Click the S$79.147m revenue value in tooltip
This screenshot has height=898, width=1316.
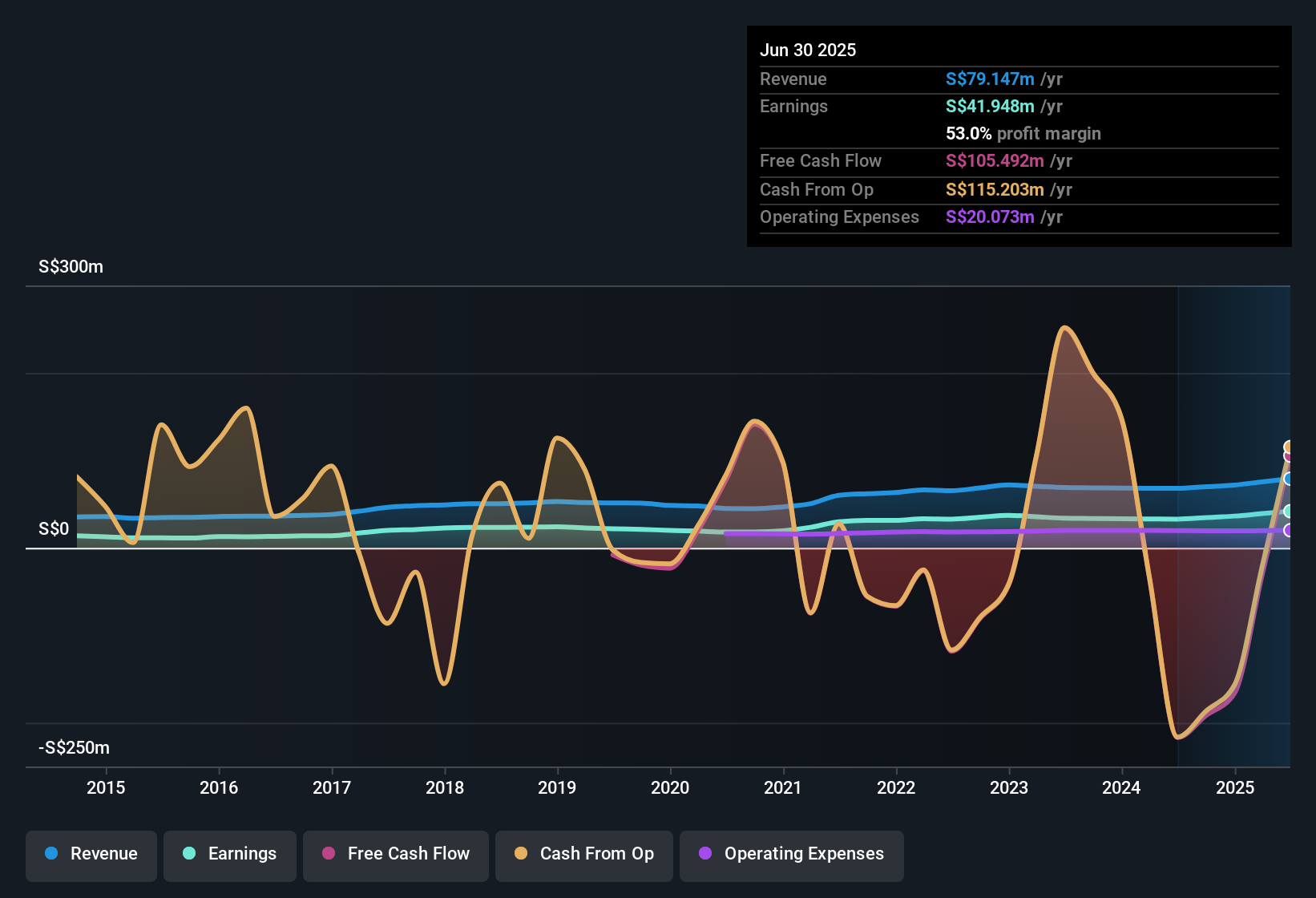[x=990, y=79]
